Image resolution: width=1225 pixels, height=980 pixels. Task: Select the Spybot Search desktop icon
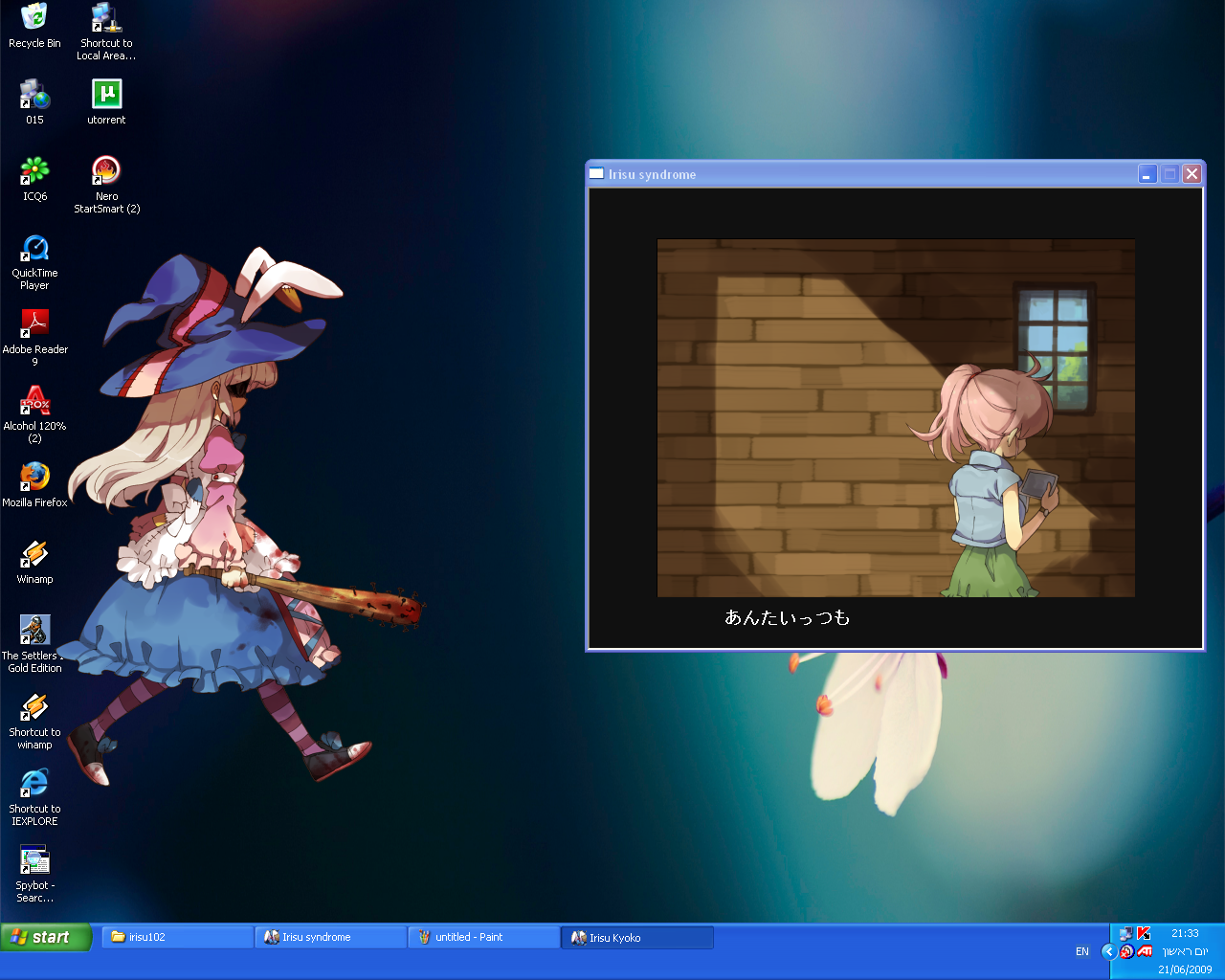34,874
